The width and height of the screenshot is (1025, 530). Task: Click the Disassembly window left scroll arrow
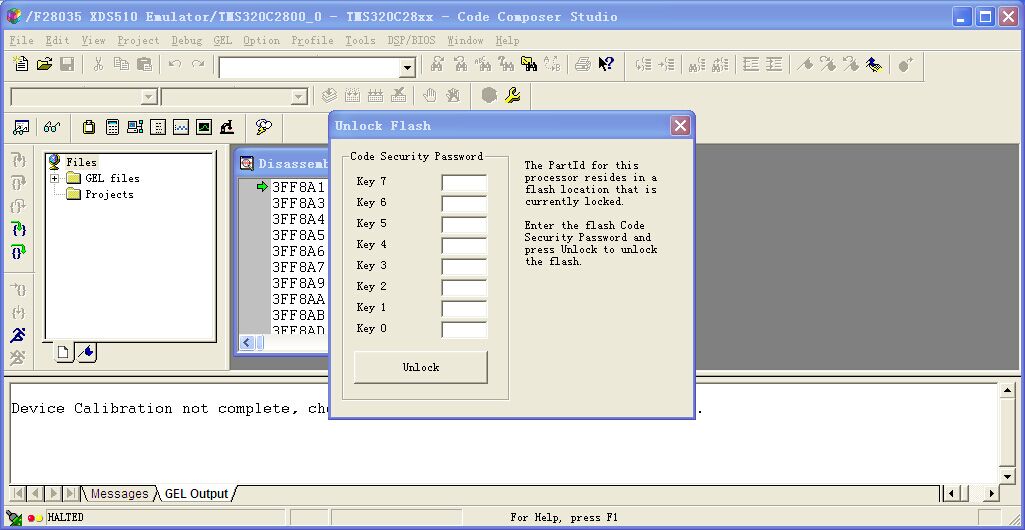coord(247,342)
